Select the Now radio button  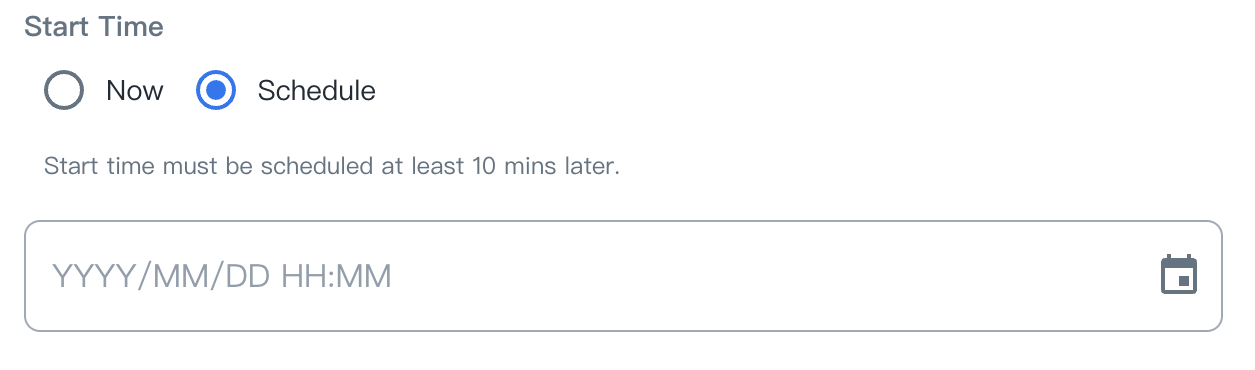[x=64, y=91]
